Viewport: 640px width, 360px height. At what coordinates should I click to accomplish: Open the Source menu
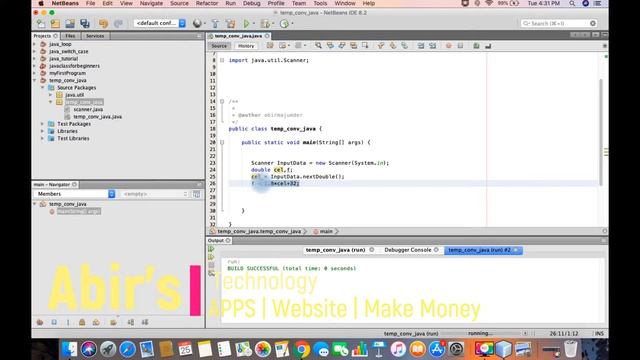(179, 3)
